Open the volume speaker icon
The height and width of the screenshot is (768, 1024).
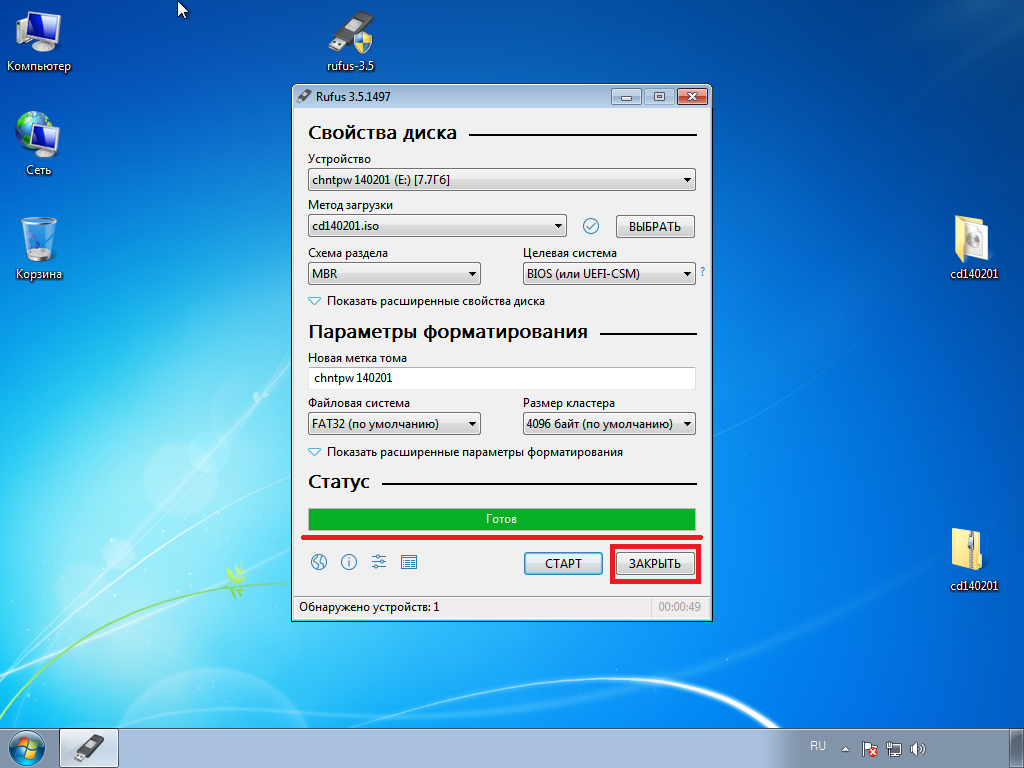[x=918, y=749]
